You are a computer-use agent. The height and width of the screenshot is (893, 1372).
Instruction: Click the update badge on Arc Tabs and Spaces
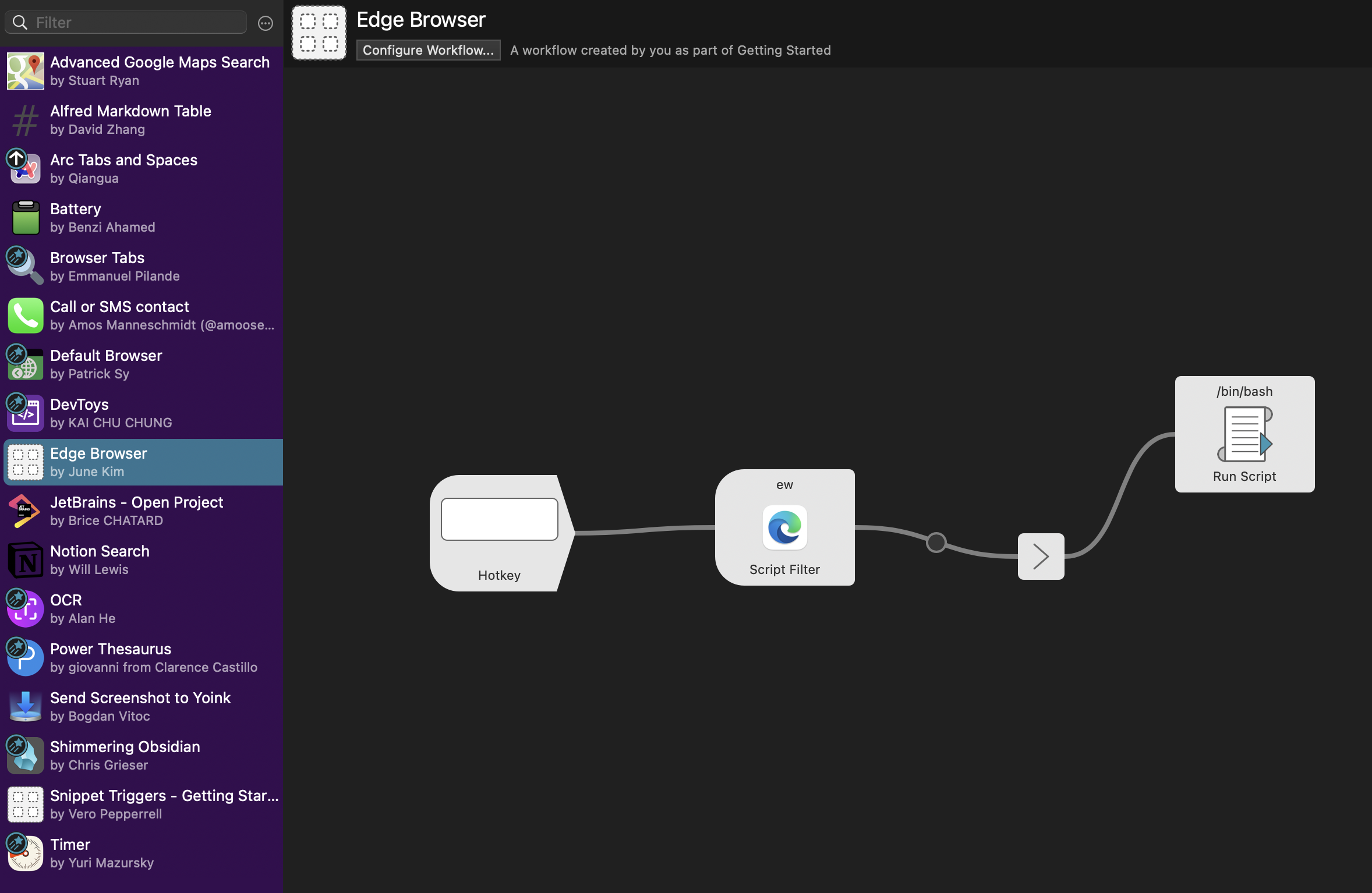pyautogui.click(x=16, y=158)
